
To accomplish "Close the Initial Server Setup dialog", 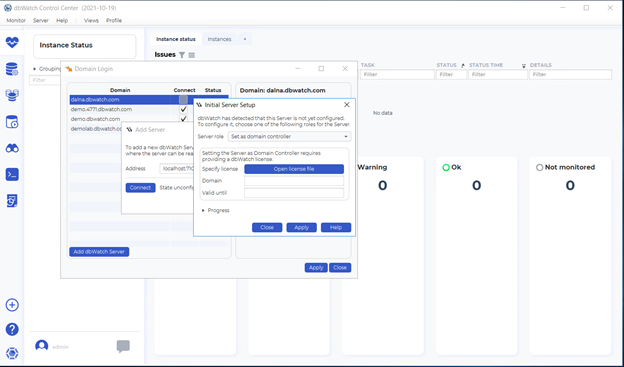I will [x=347, y=105].
